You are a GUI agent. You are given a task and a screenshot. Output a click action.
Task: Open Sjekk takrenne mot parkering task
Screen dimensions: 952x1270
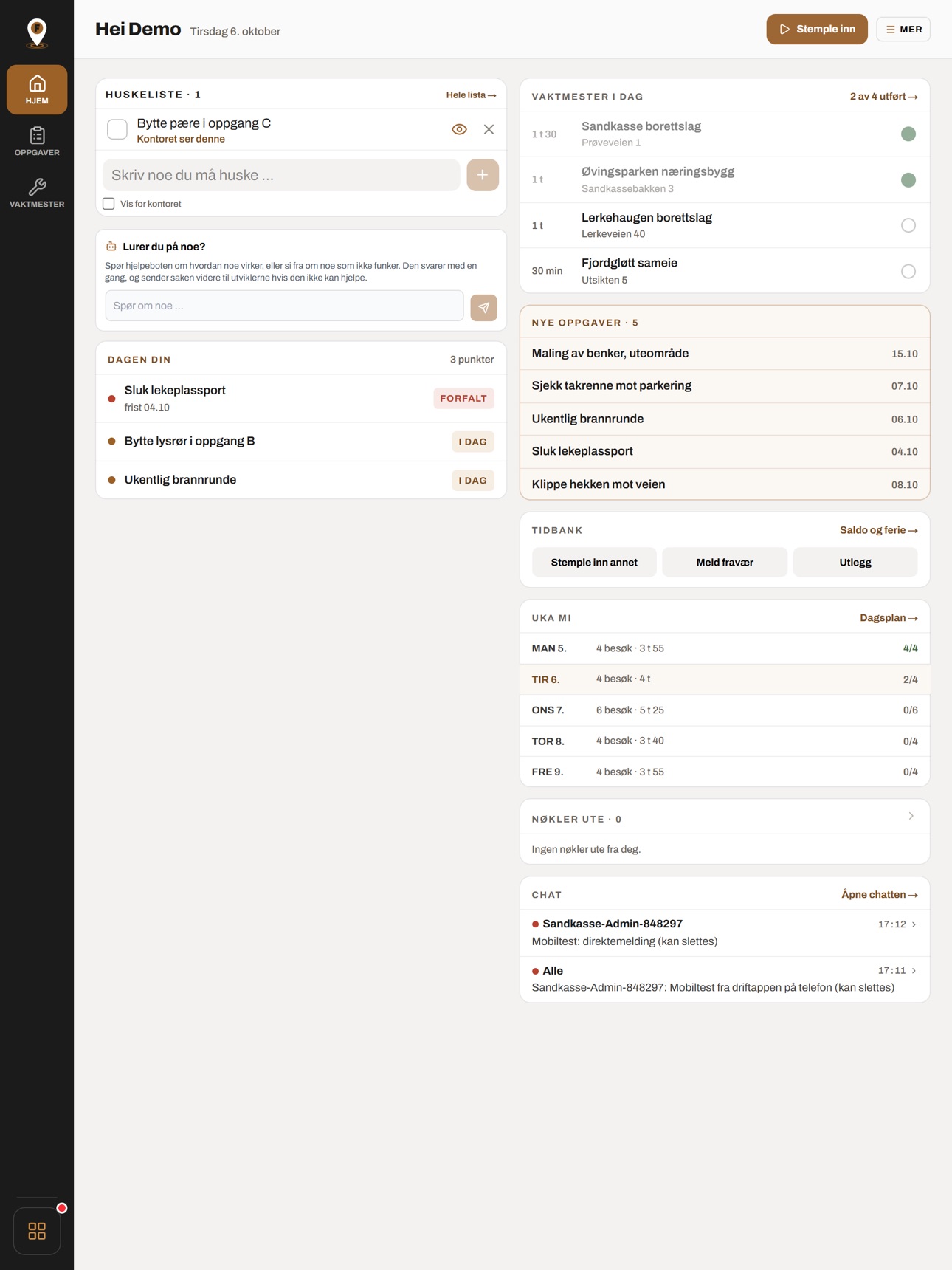click(725, 386)
